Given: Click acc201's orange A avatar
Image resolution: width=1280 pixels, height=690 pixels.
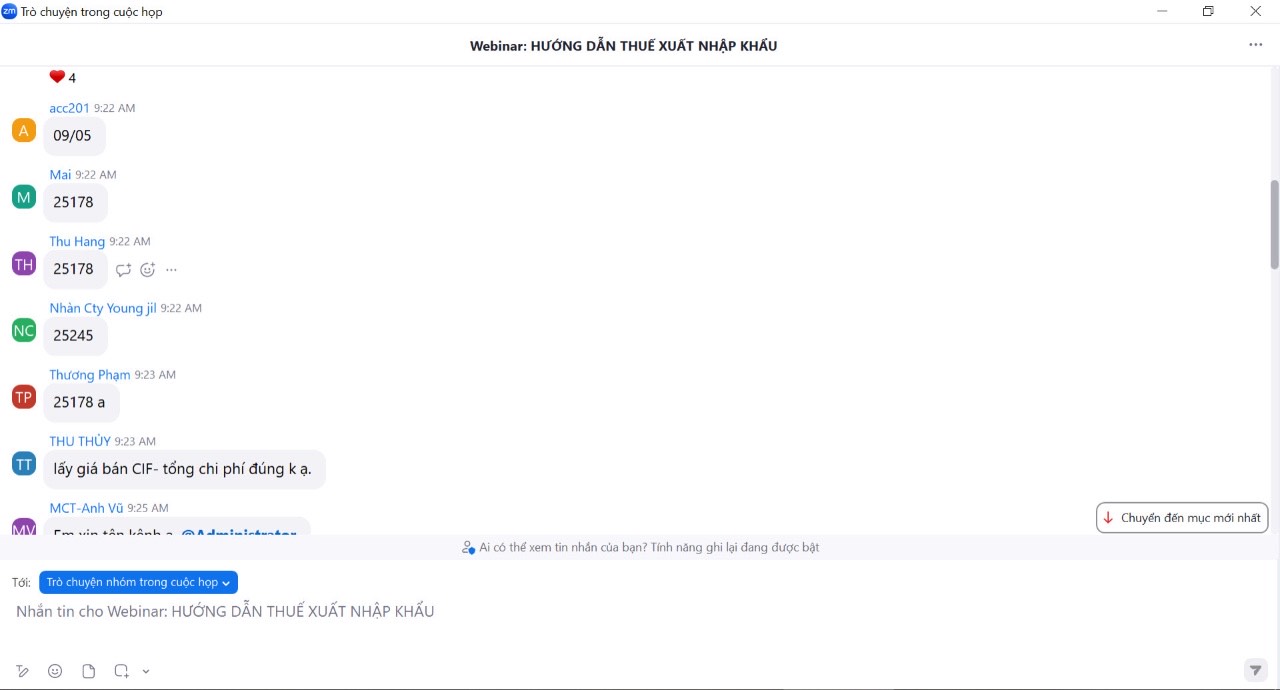Looking at the screenshot, I should point(24,130).
